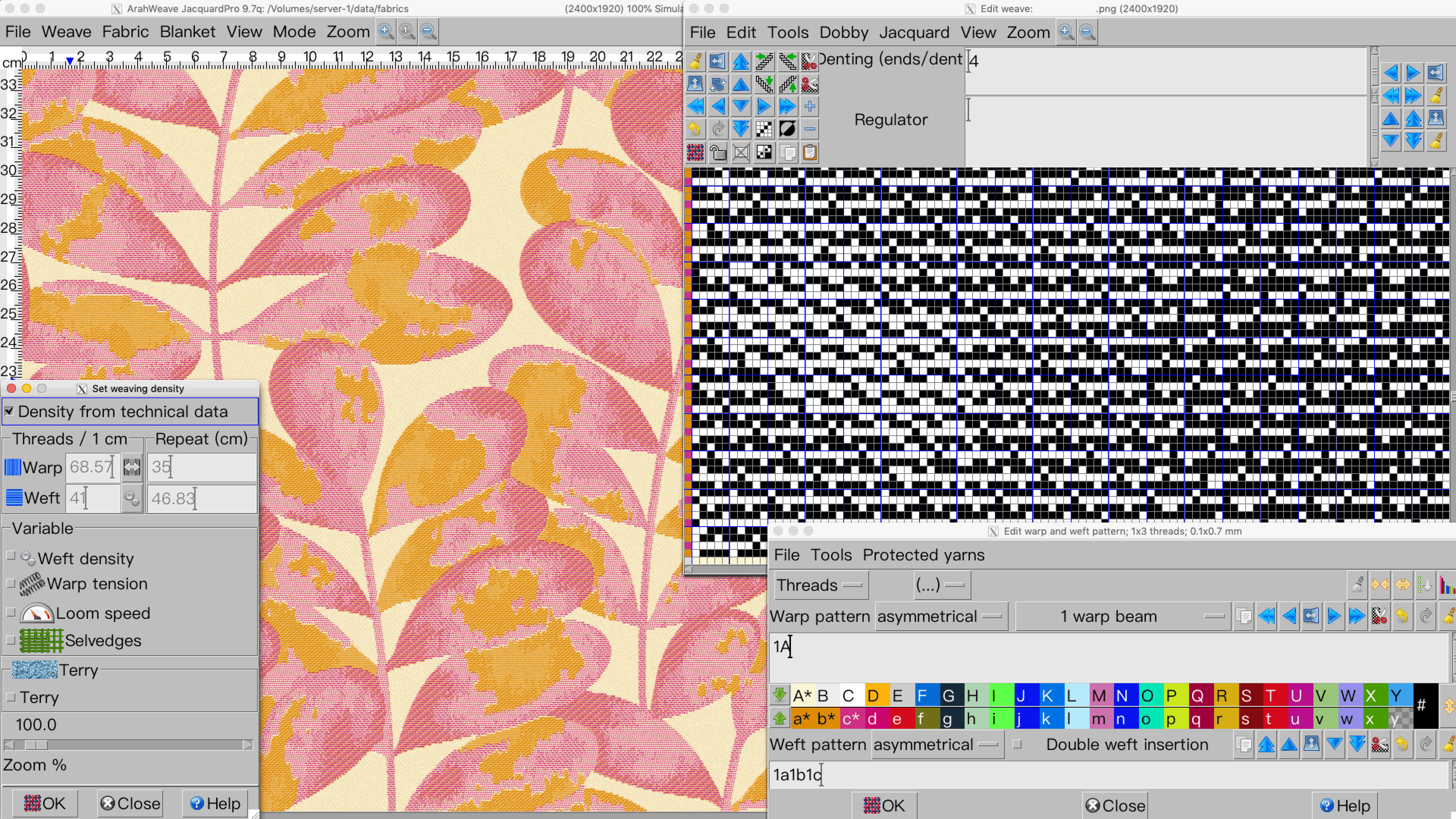Click OK in Edit warp and weft pattern

pyautogui.click(x=884, y=805)
